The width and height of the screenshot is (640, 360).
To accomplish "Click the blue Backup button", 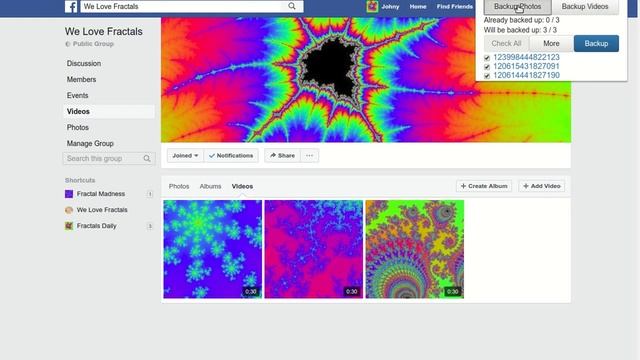I will pyautogui.click(x=596, y=43).
